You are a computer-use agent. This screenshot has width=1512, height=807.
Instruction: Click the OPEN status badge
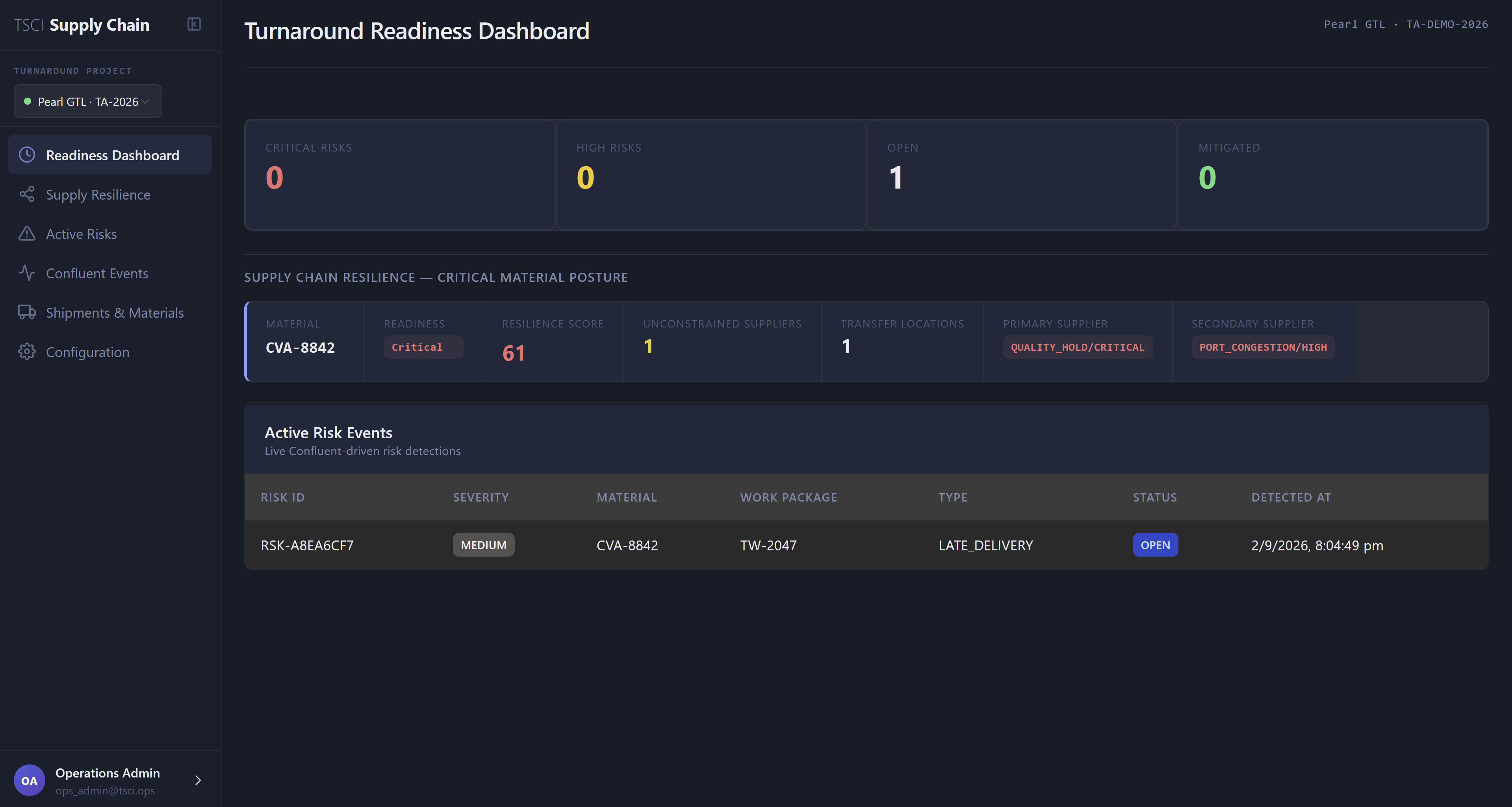click(1155, 545)
